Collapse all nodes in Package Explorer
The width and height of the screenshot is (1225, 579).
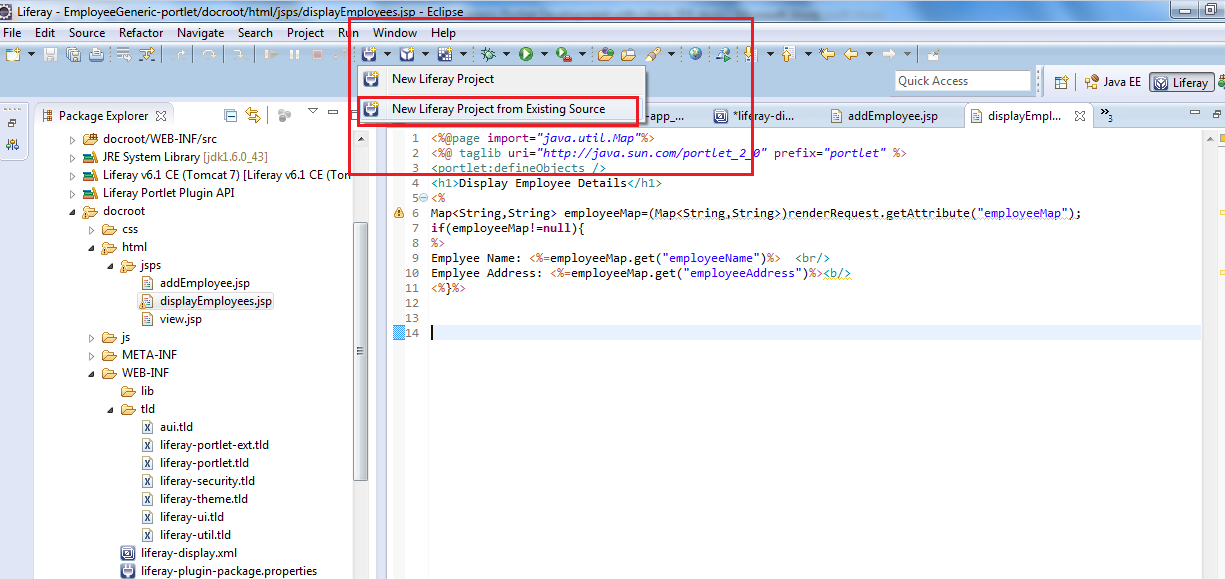tap(231, 114)
